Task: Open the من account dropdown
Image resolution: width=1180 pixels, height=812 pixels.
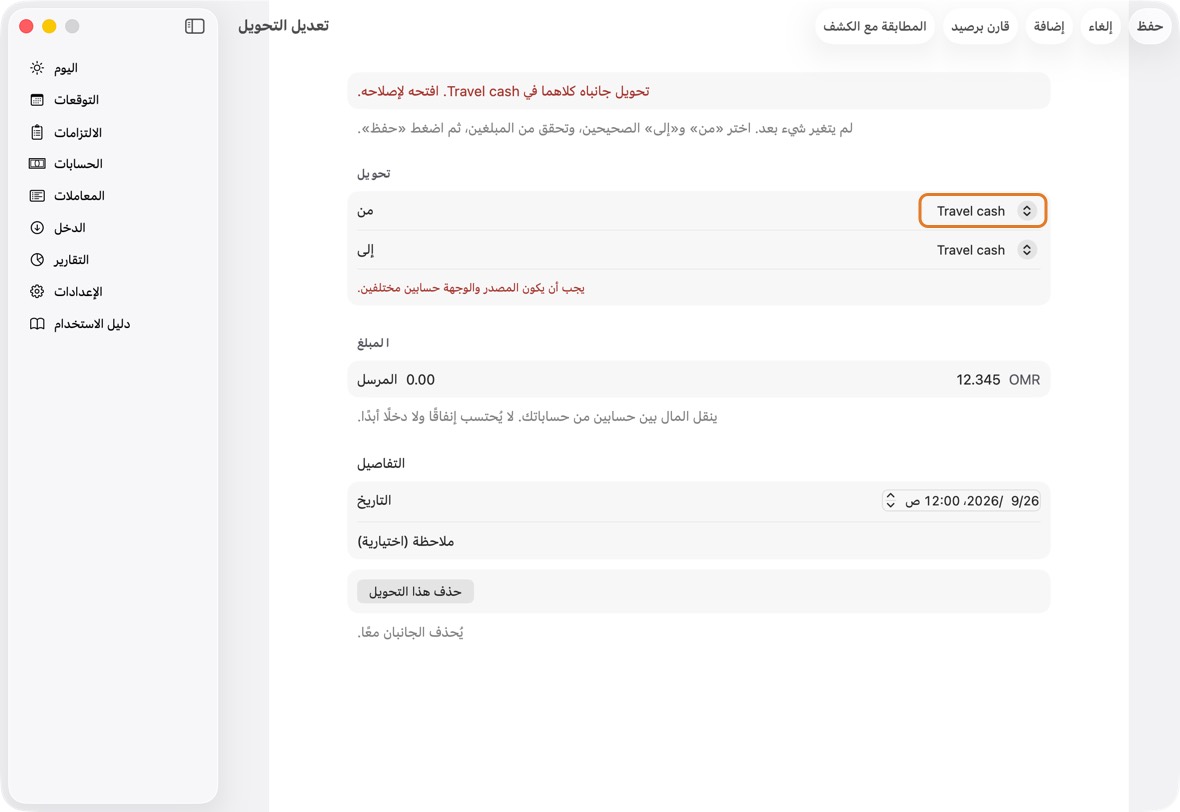Action: coord(983,211)
